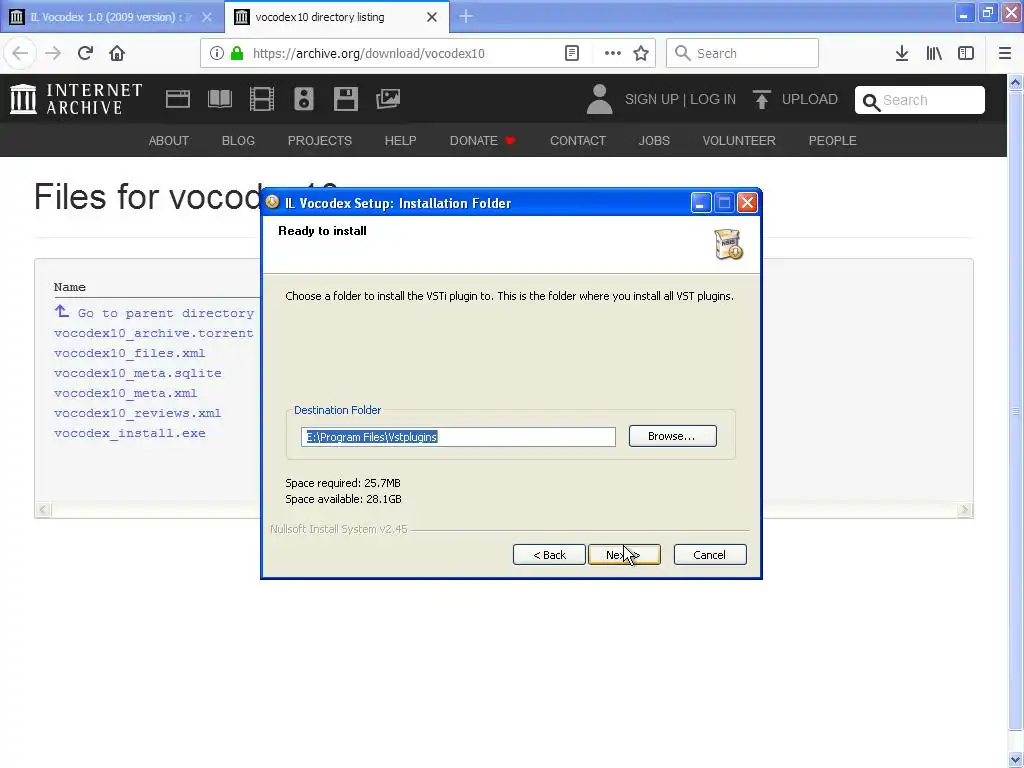This screenshot has width=1024, height=768.
Task: Click the user avatar icon
Action: tap(600, 99)
